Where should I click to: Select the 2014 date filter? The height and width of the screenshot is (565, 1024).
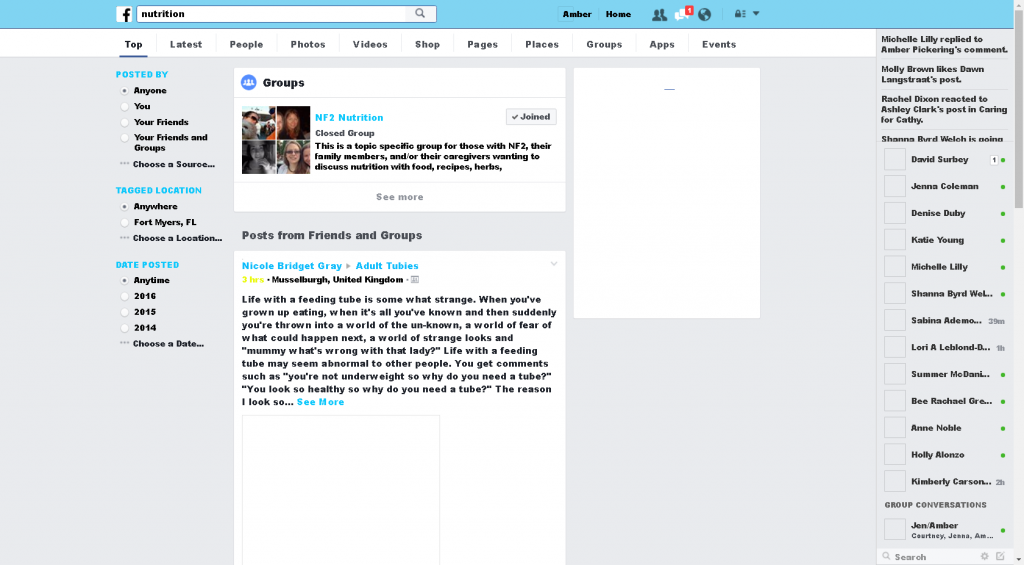(124, 328)
